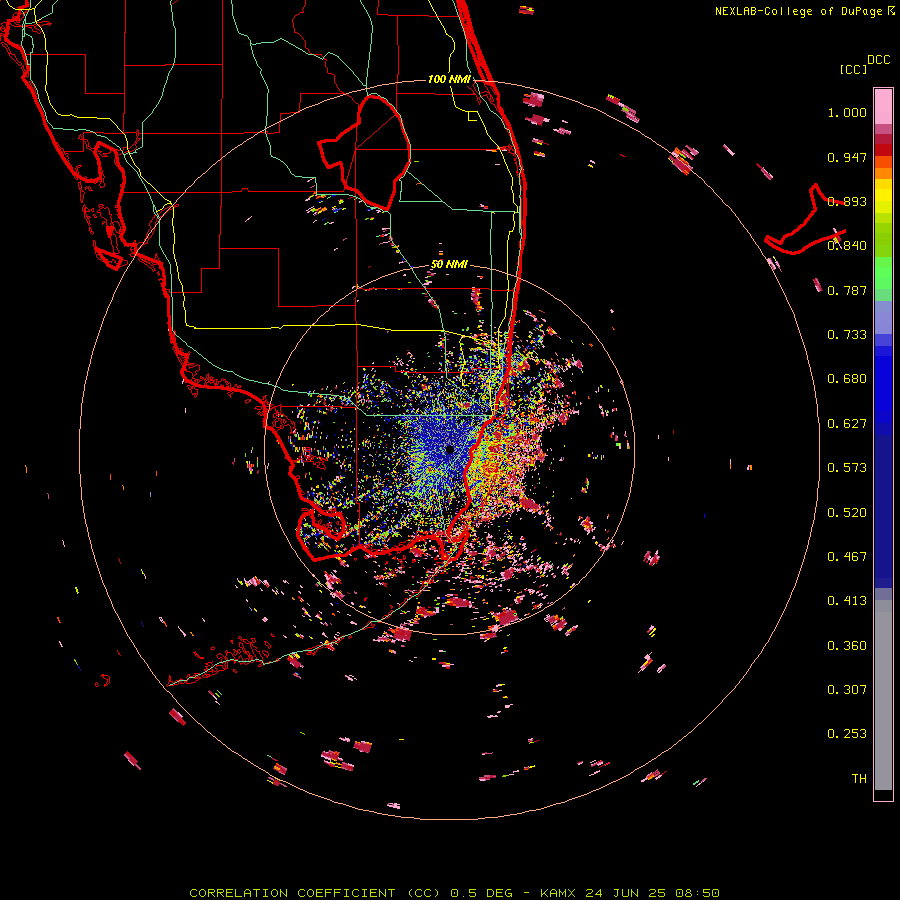Pick the light pink swatch at top of color bar
This screenshot has width=900, height=900.
883,107
